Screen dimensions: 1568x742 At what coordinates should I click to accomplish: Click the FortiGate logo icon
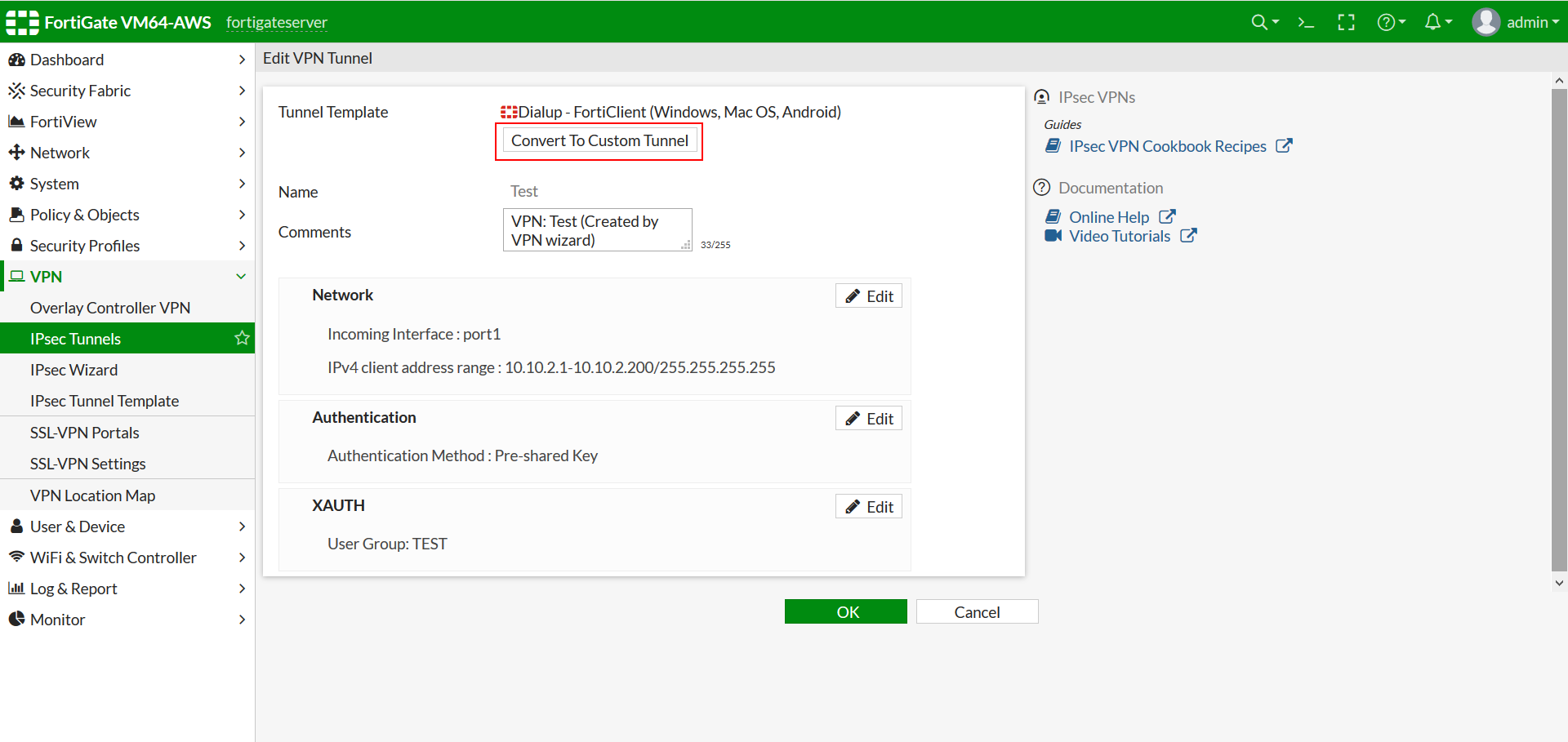[x=21, y=22]
